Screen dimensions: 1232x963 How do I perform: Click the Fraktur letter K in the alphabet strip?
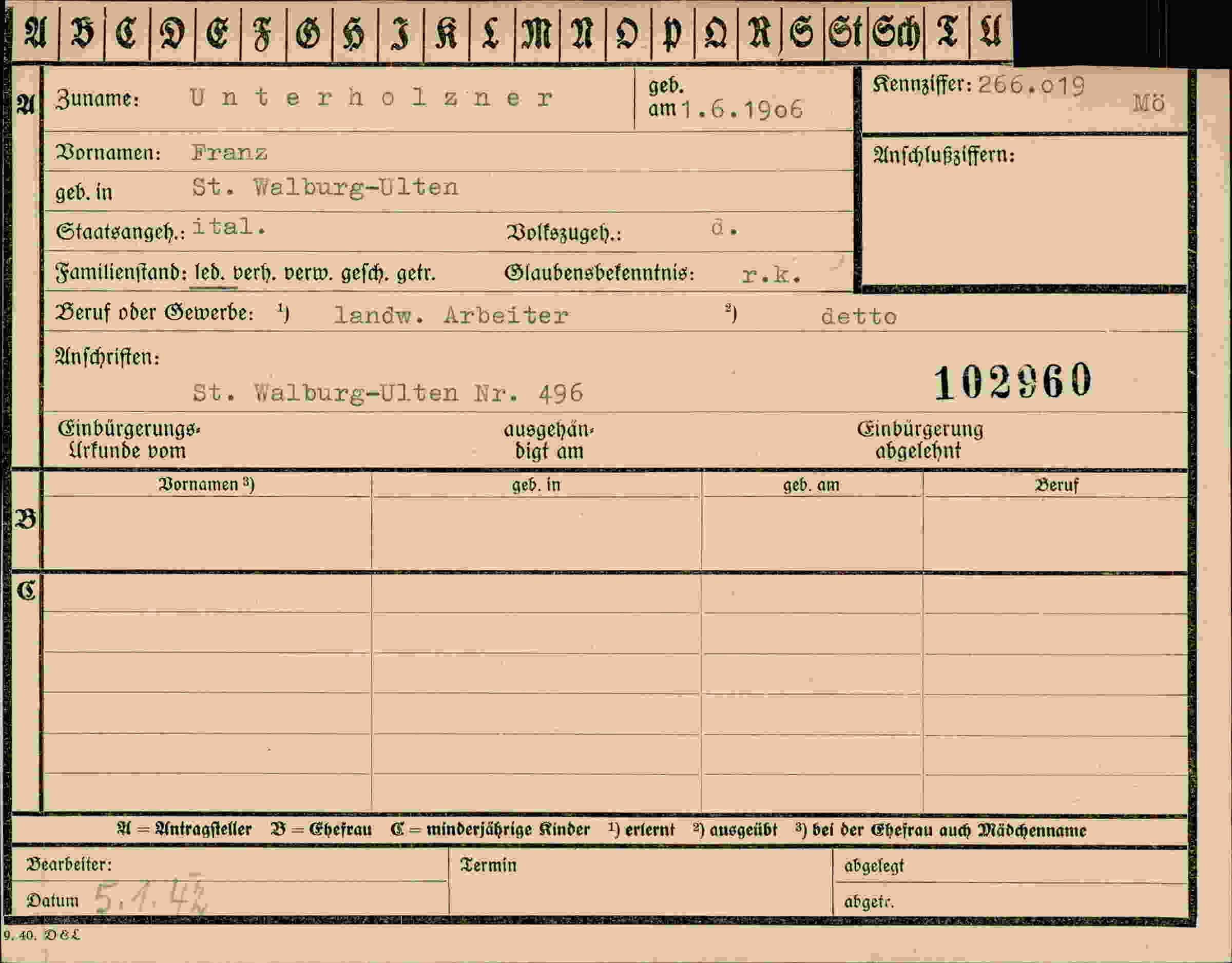(446, 33)
